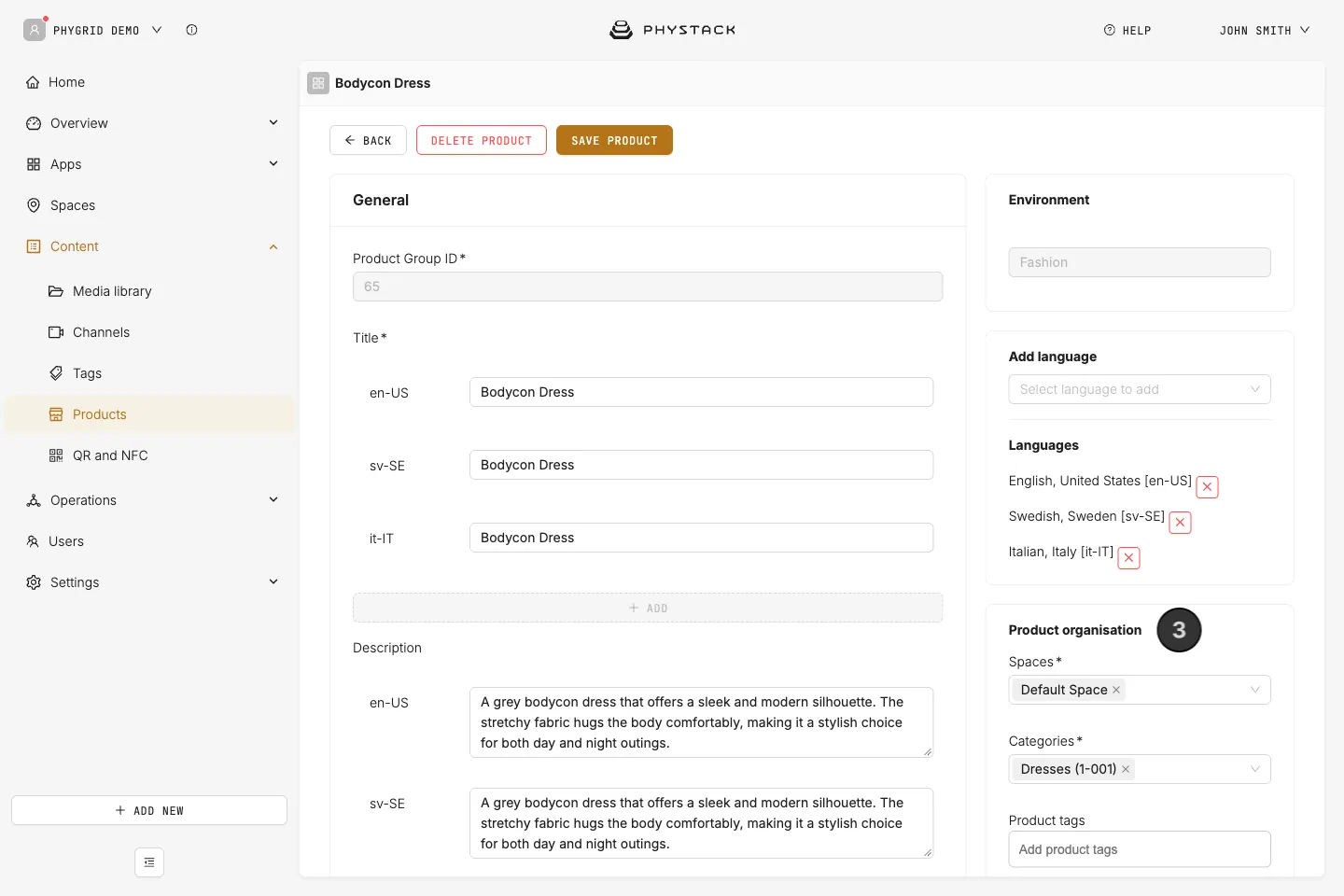Edit the en-US title field
Image resolution: width=1344 pixels, height=896 pixels.
tap(701, 392)
